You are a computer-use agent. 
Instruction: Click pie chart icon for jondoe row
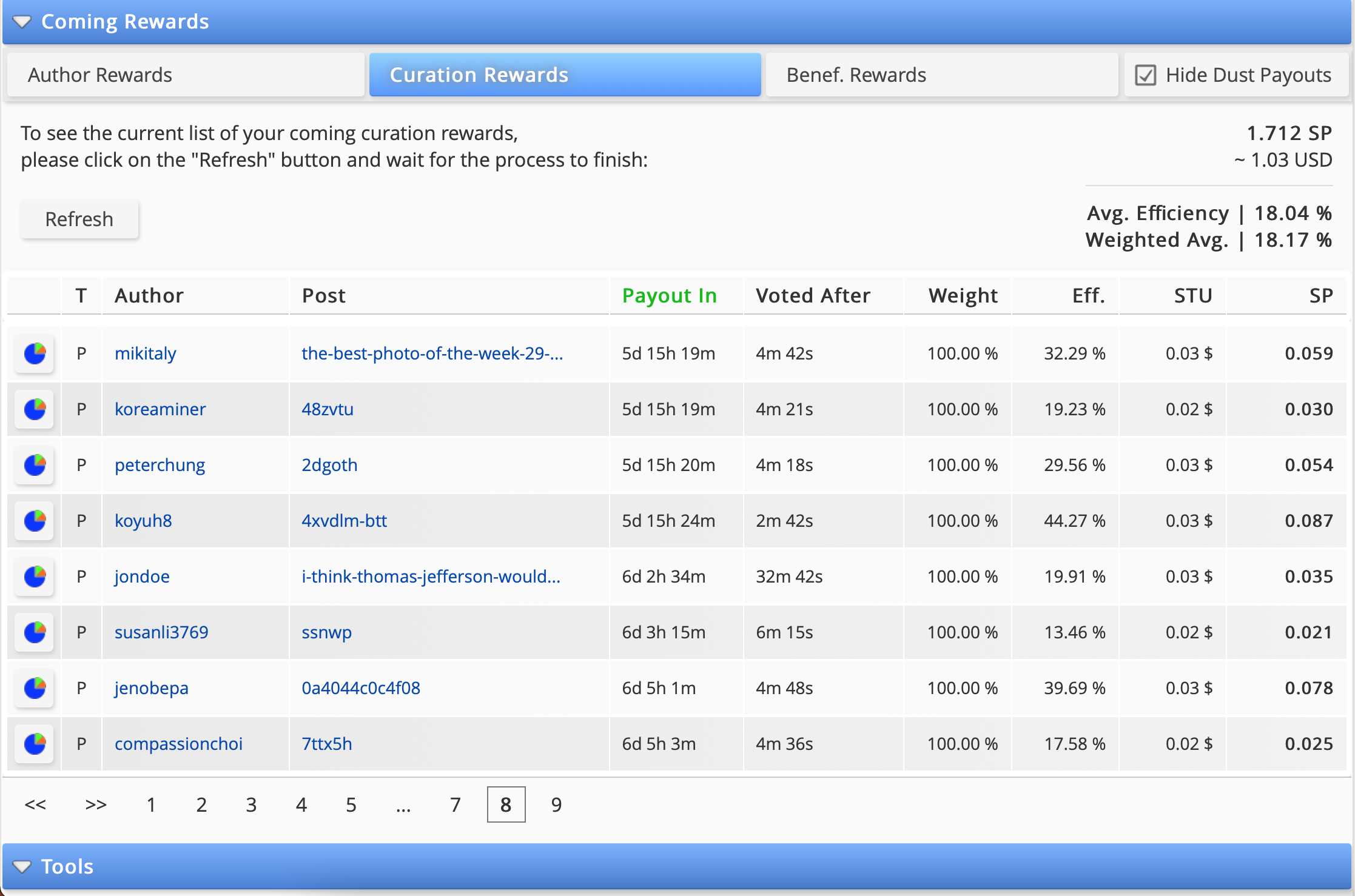point(35,577)
